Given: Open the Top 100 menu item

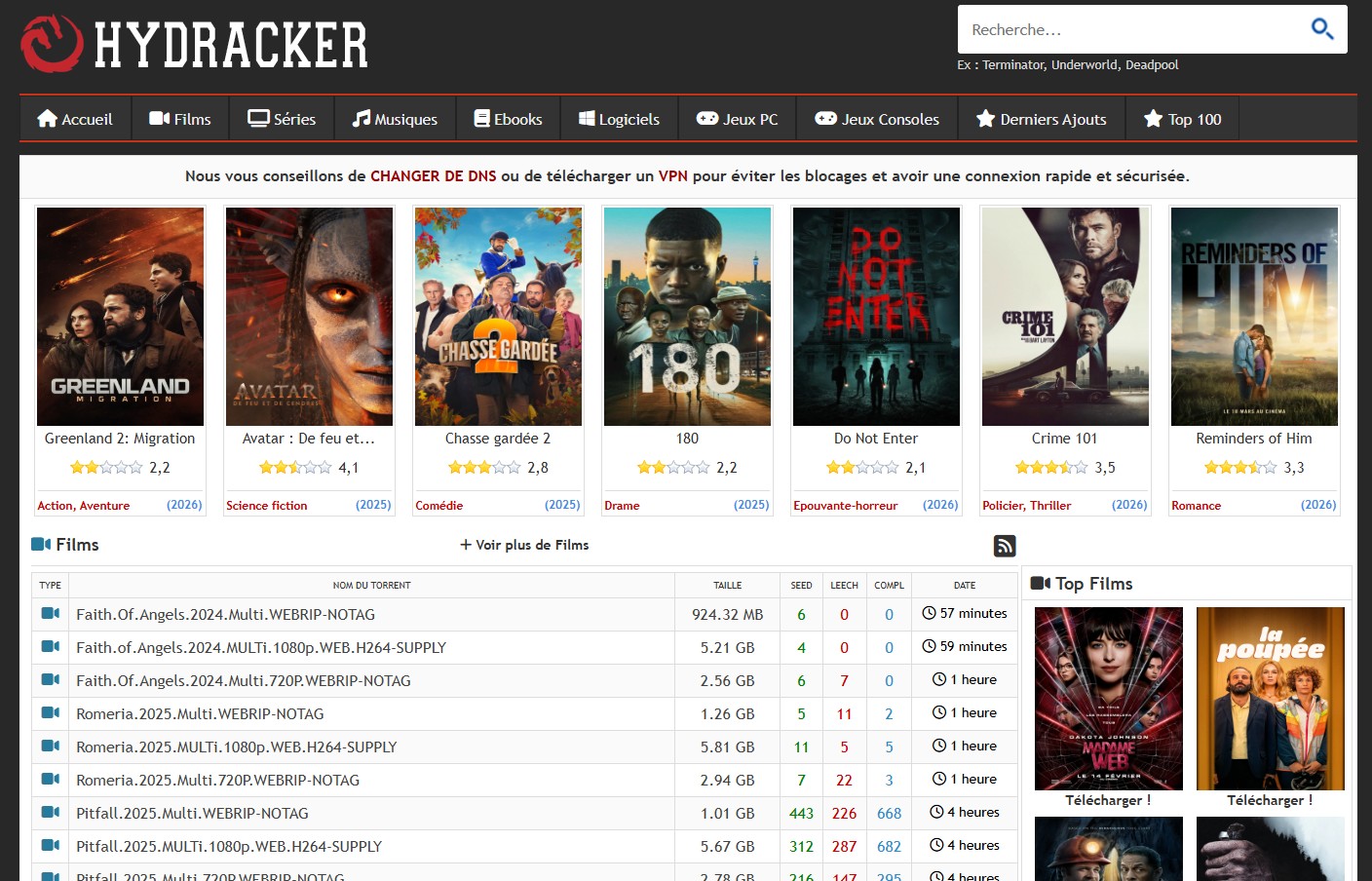Looking at the screenshot, I should [1182, 119].
